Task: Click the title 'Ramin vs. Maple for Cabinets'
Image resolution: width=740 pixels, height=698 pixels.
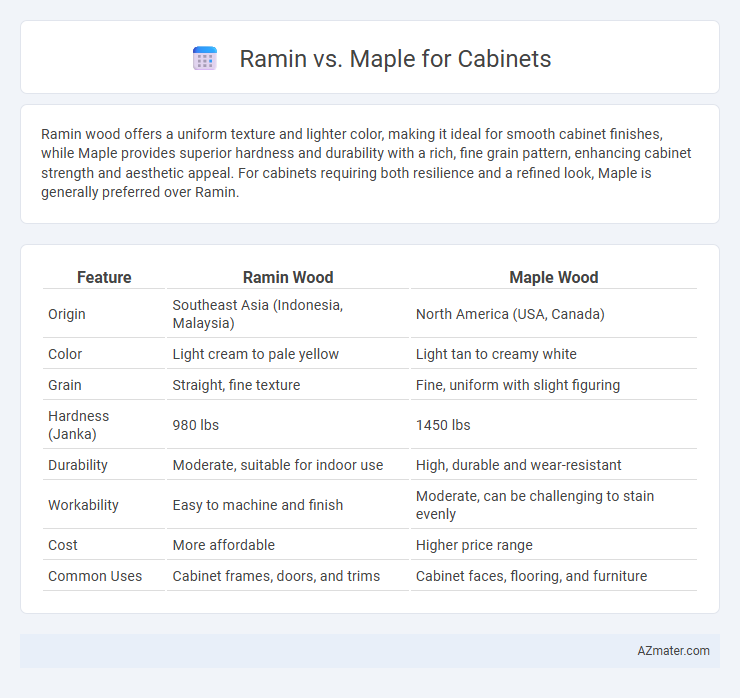Action: tap(395, 59)
